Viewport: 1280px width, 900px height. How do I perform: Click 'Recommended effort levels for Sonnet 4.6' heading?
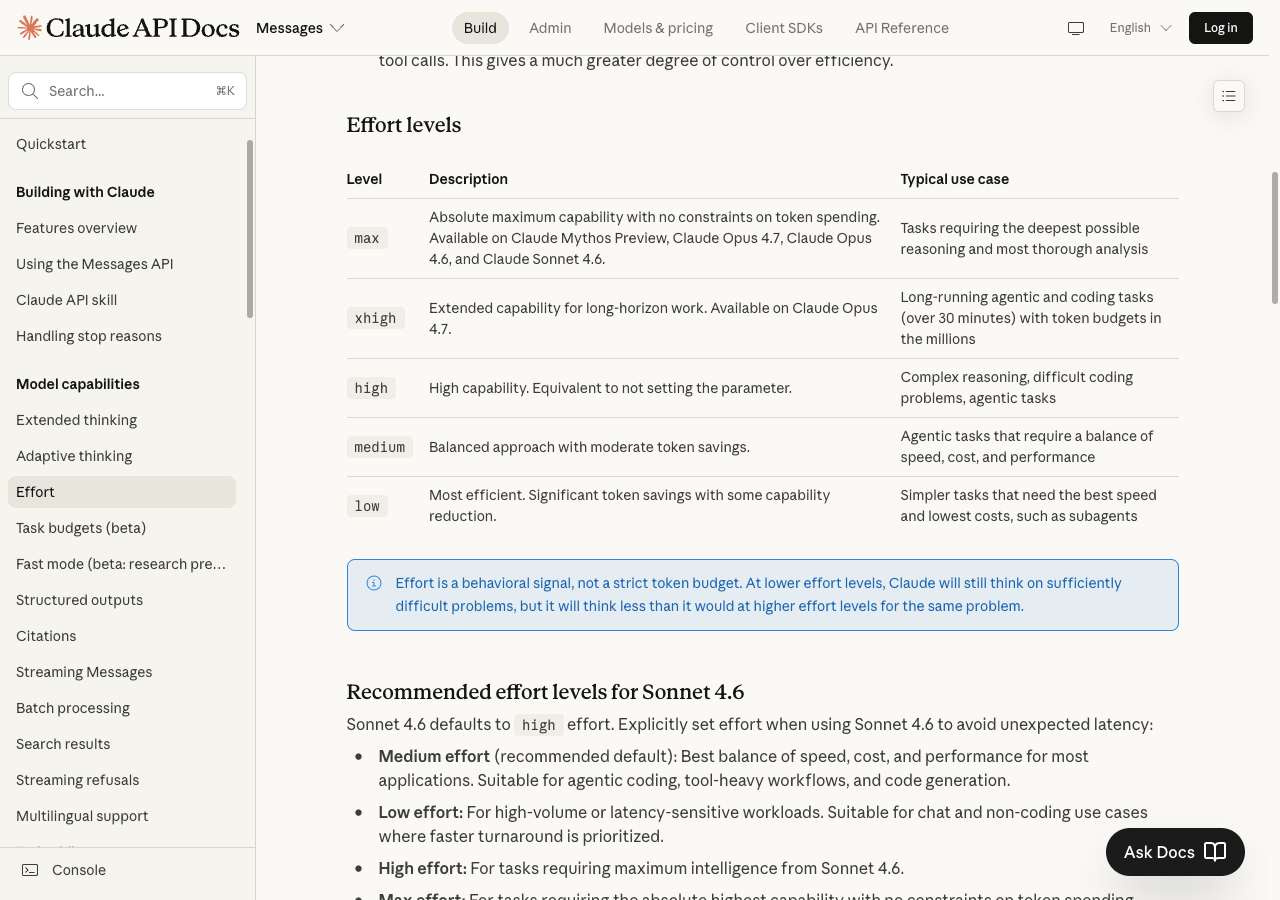(x=545, y=692)
